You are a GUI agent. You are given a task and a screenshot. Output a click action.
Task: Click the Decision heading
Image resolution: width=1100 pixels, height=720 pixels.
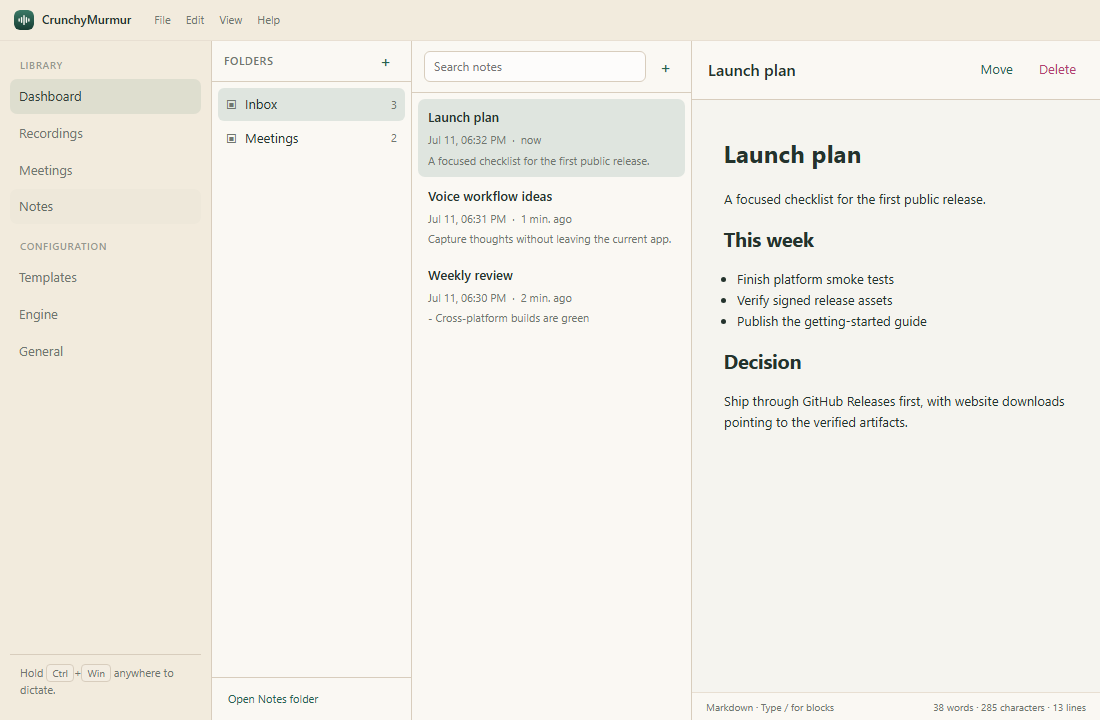click(763, 362)
